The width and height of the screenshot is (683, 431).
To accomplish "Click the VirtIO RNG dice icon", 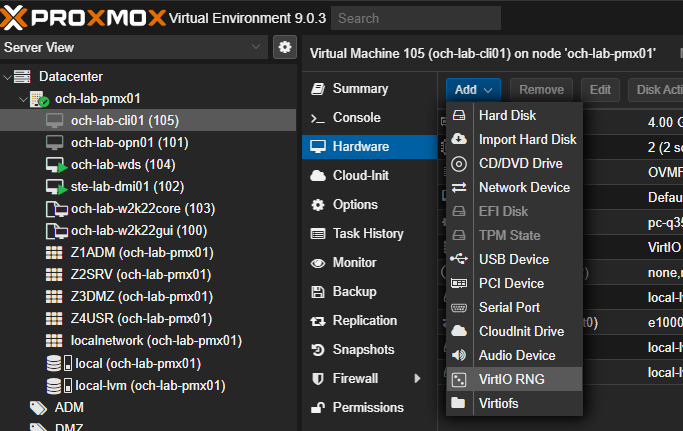I will tap(459, 380).
